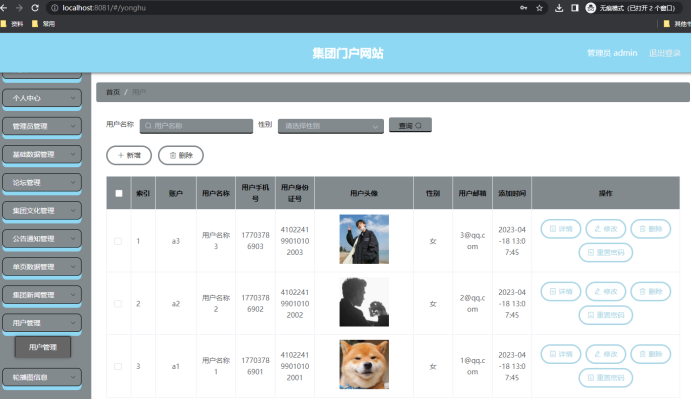Image resolution: width=692 pixels, height=400 pixels.
Task: Click the 集团门户网站 site title
Action: point(348,53)
